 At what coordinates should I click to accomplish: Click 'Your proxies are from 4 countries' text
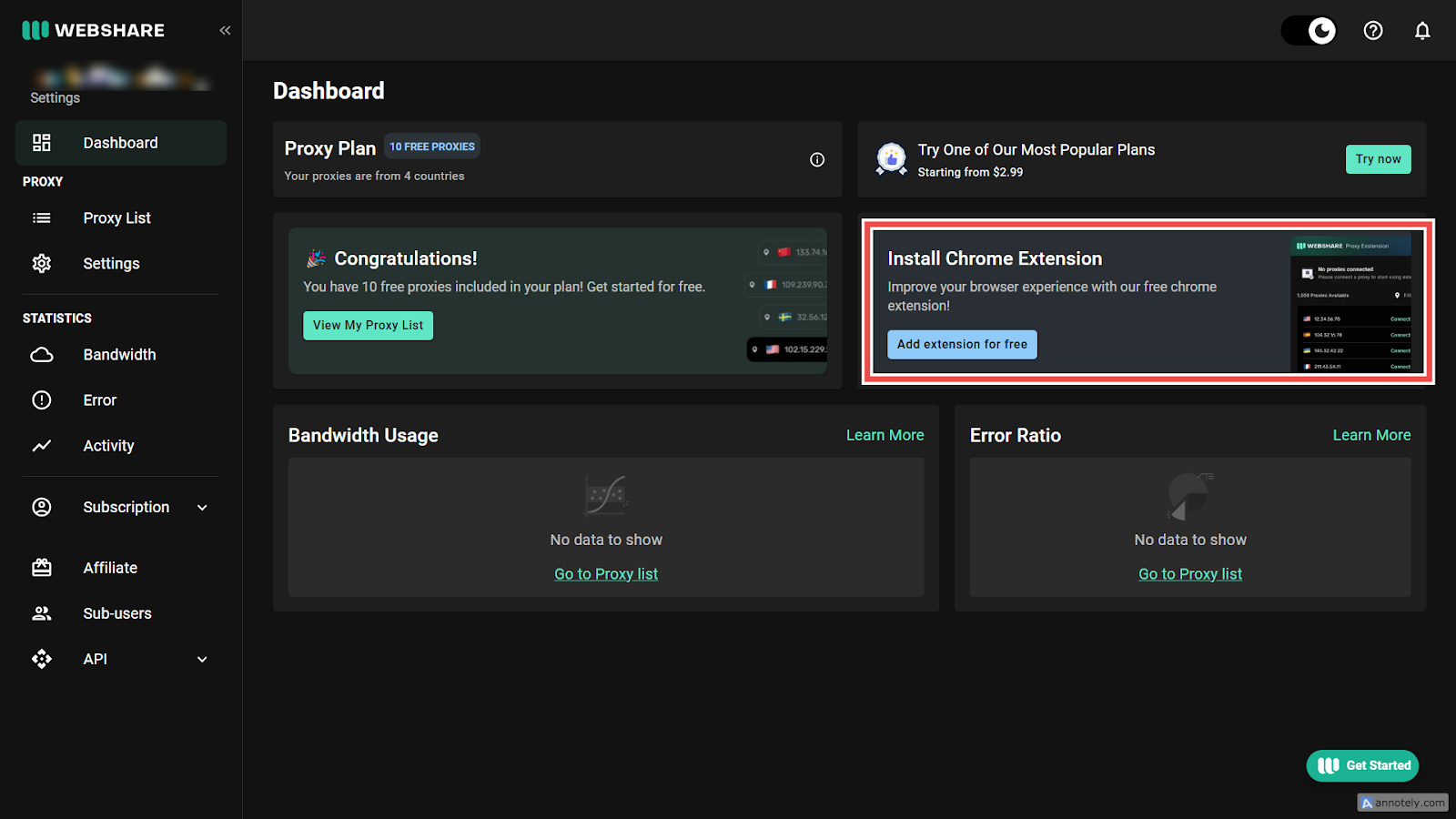[374, 177]
